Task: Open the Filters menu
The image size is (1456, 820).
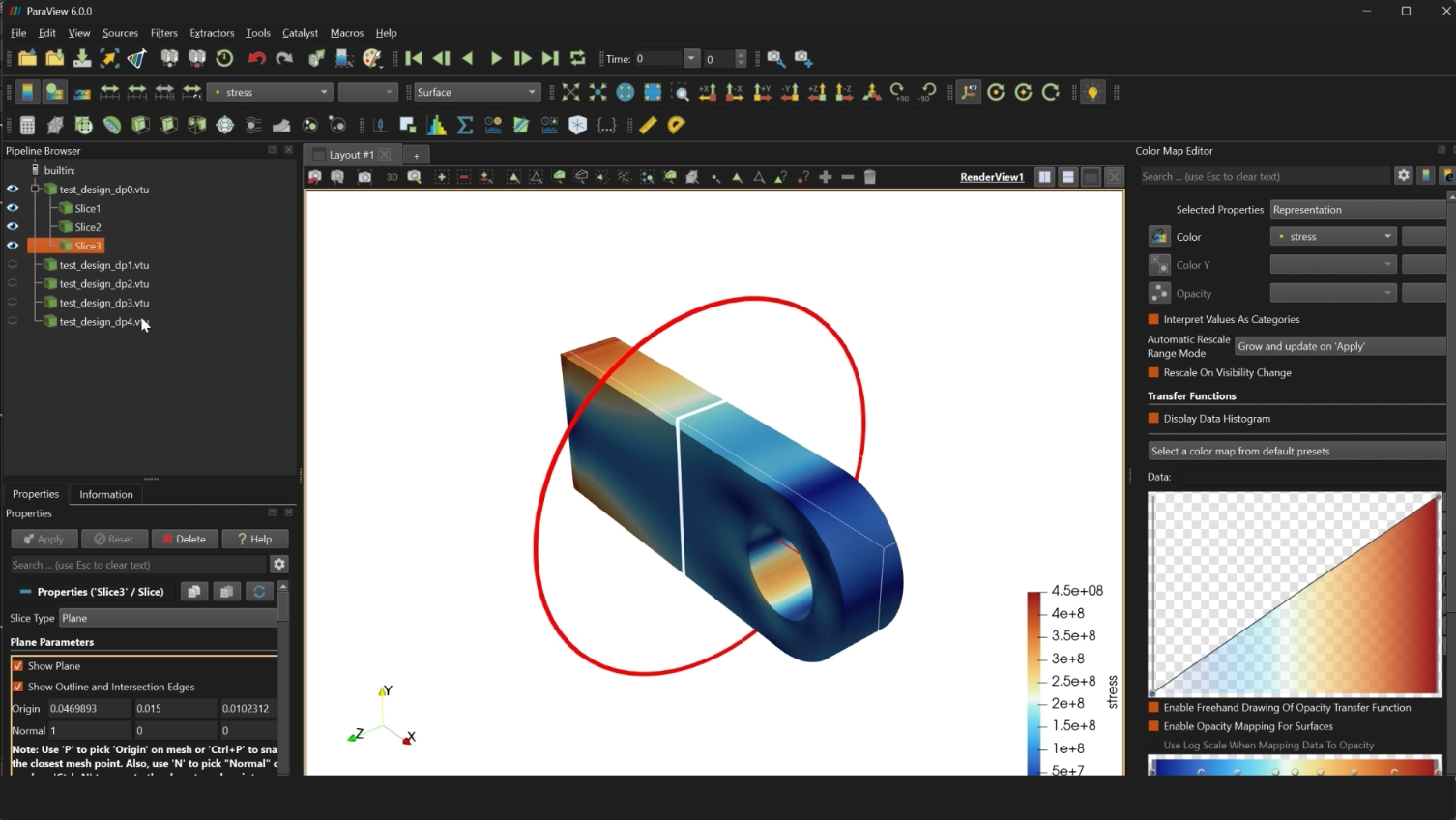Action: pos(163,33)
